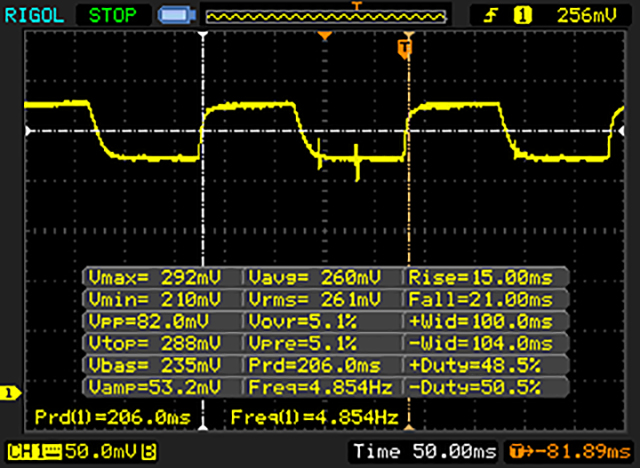Click the Vbas= 235mV measurement
640x468 pixels.
click(x=155, y=365)
